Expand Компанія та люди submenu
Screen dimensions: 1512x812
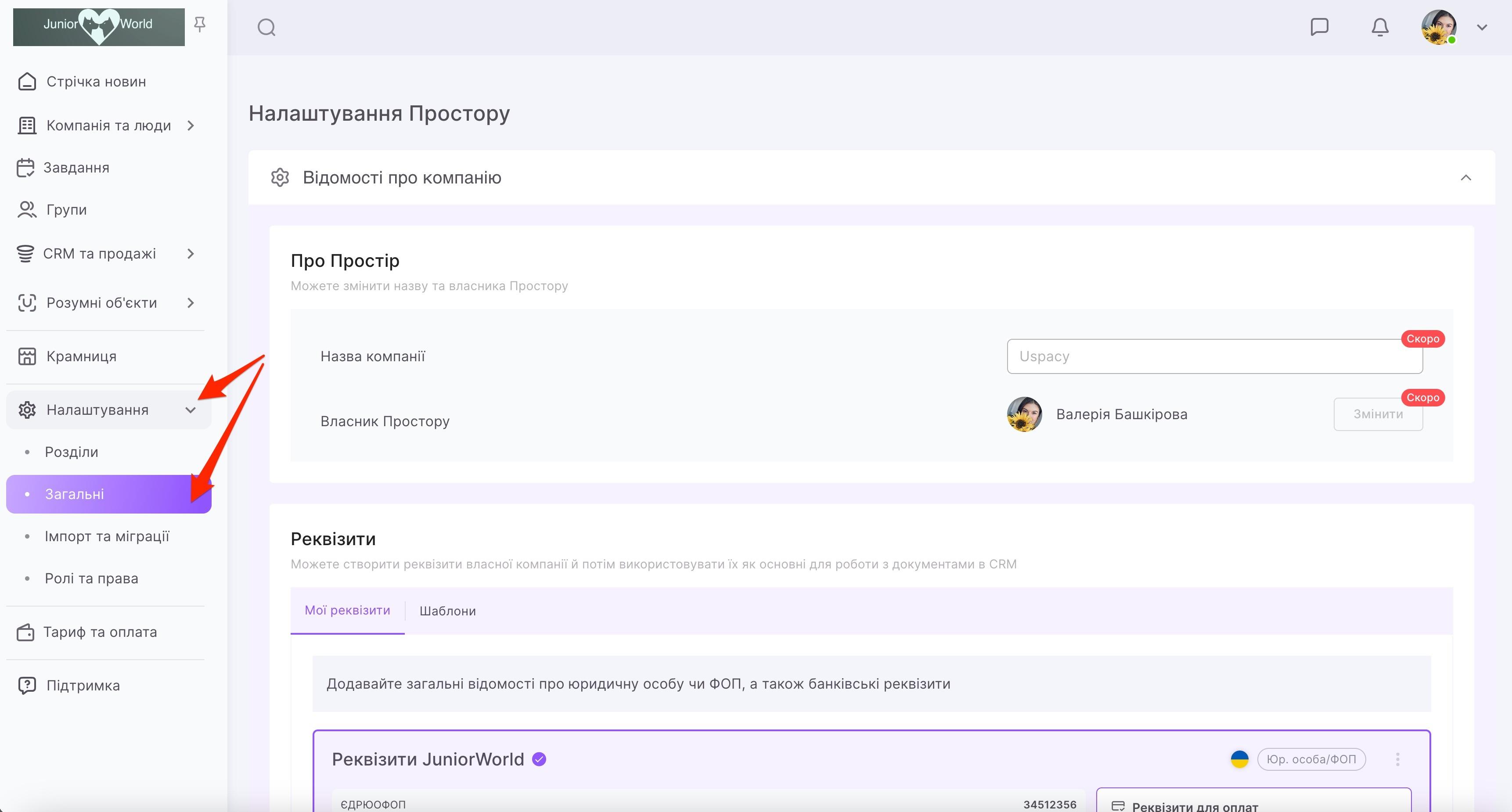click(x=190, y=126)
